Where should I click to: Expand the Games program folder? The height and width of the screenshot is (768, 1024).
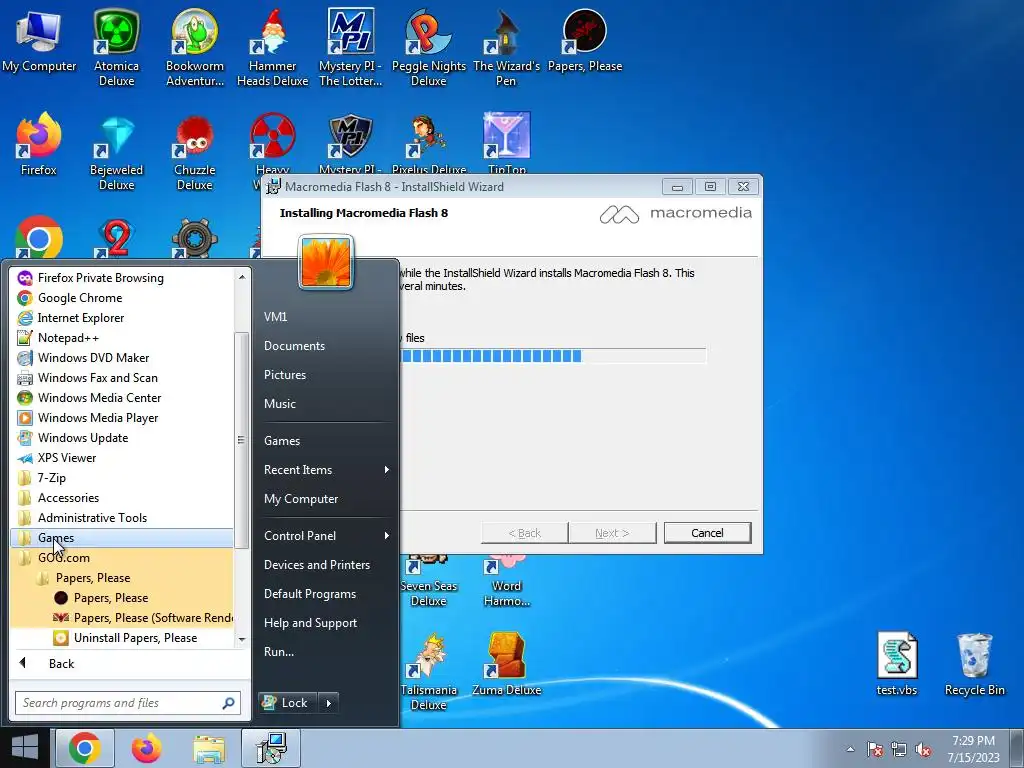coord(121,537)
